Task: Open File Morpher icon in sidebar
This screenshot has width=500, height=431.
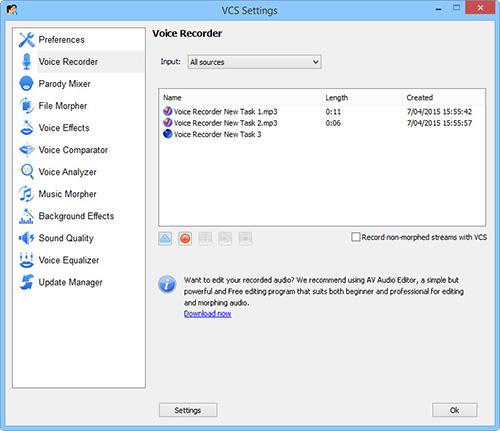Action: point(26,106)
